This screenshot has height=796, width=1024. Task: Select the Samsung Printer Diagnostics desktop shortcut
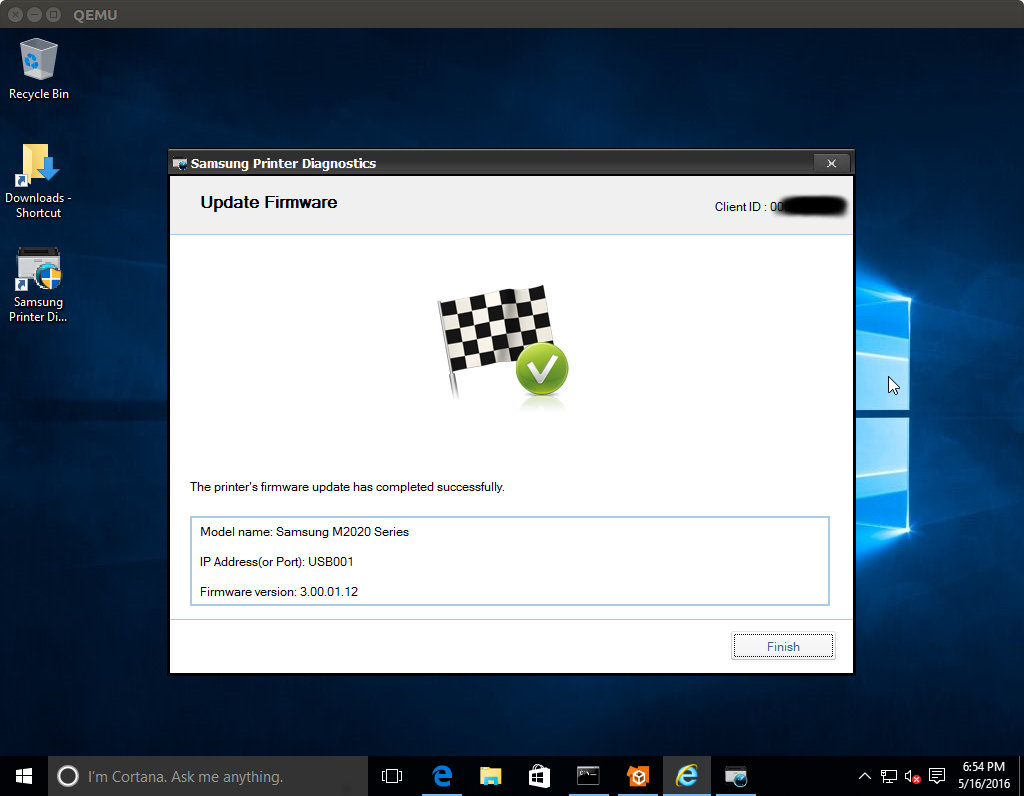pyautogui.click(x=39, y=285)
